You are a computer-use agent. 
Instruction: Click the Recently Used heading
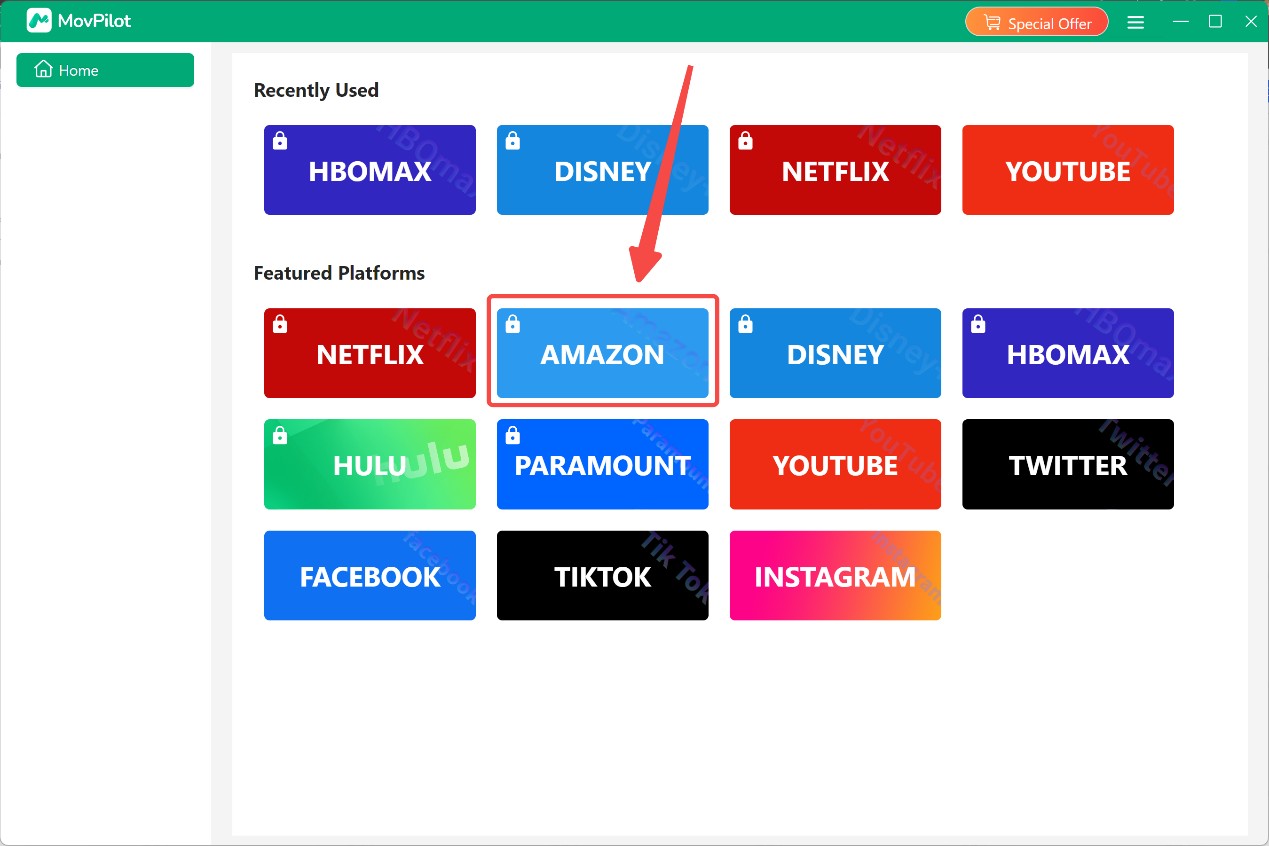pos(316,90)
